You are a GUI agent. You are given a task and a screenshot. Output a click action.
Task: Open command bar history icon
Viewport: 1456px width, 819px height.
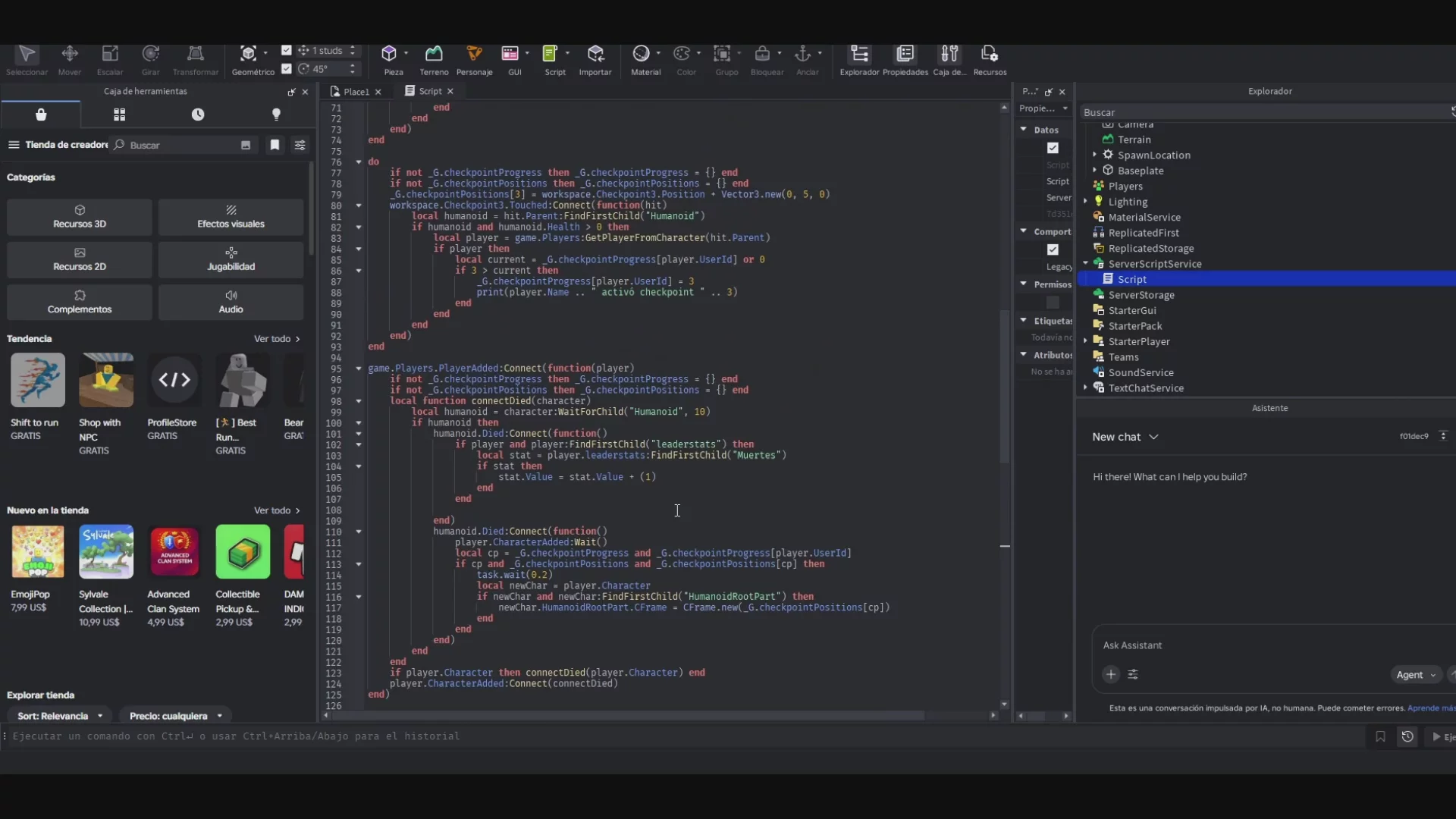pos(1407,736)
